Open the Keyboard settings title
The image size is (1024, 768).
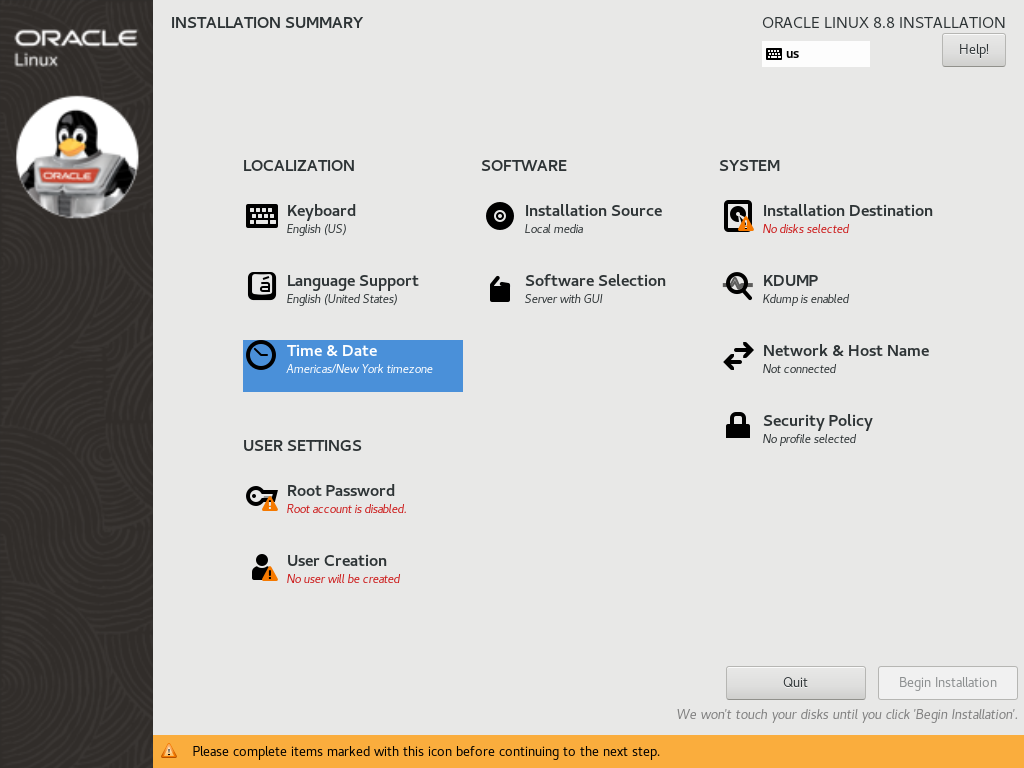pos(321,211)
